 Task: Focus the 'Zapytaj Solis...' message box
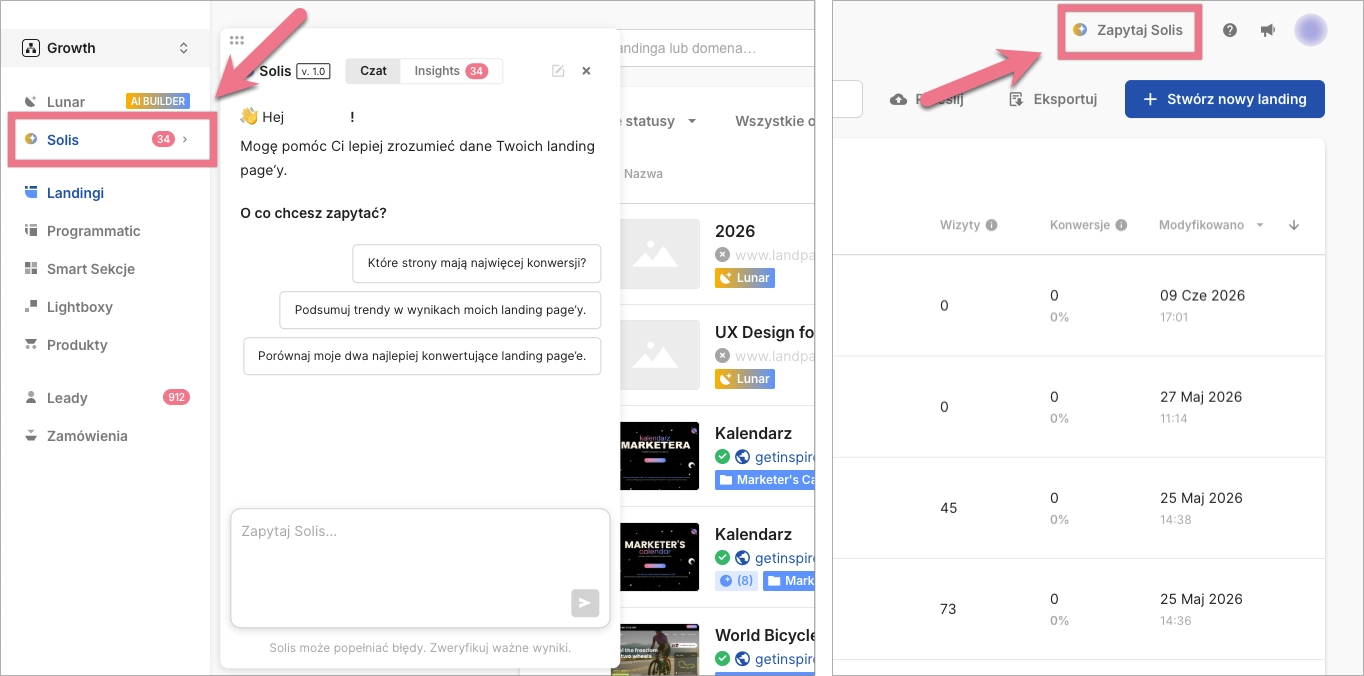tap(420, 568)
